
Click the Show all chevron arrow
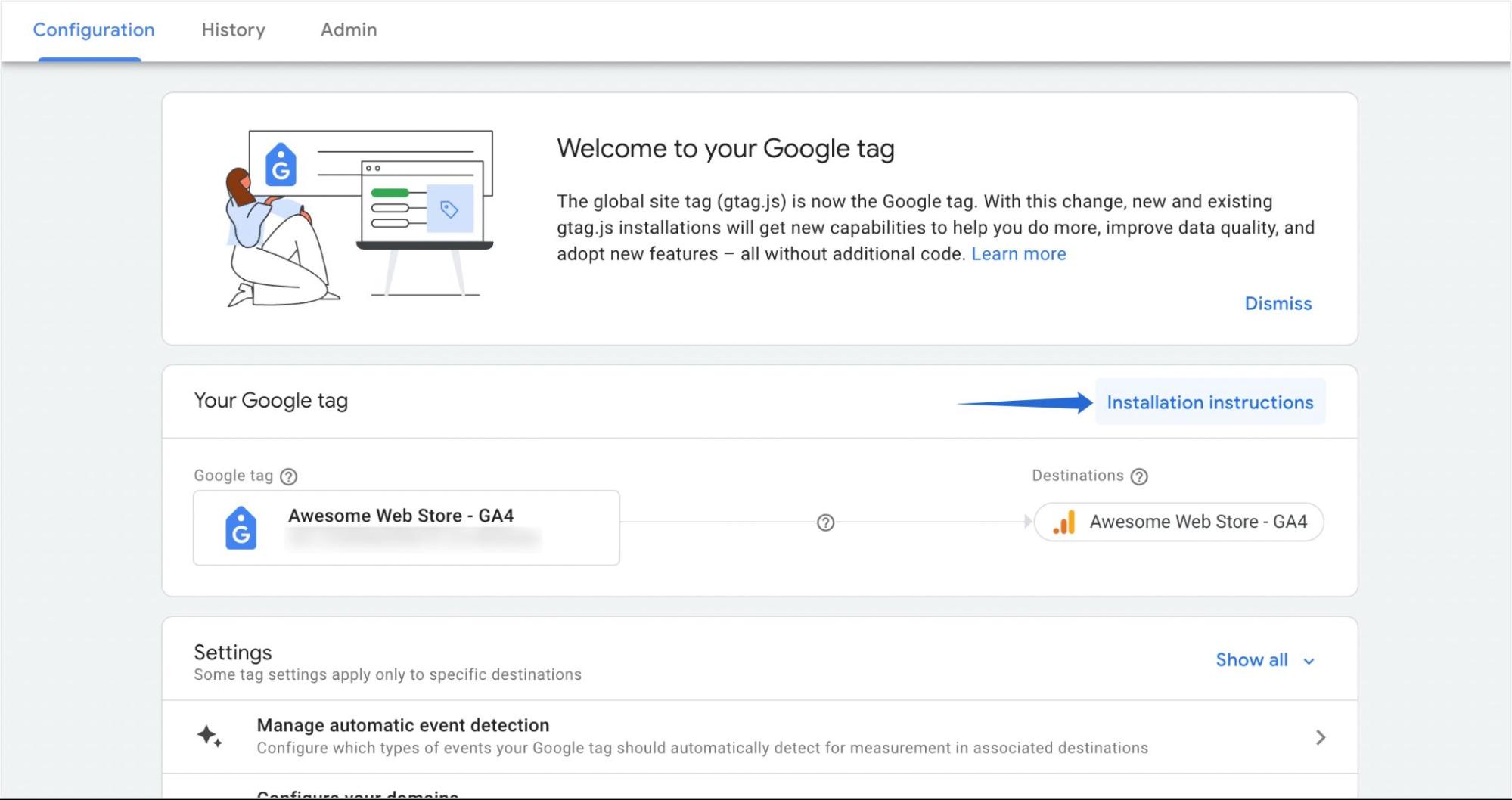pyautogui.click(x=1309, y=661)
